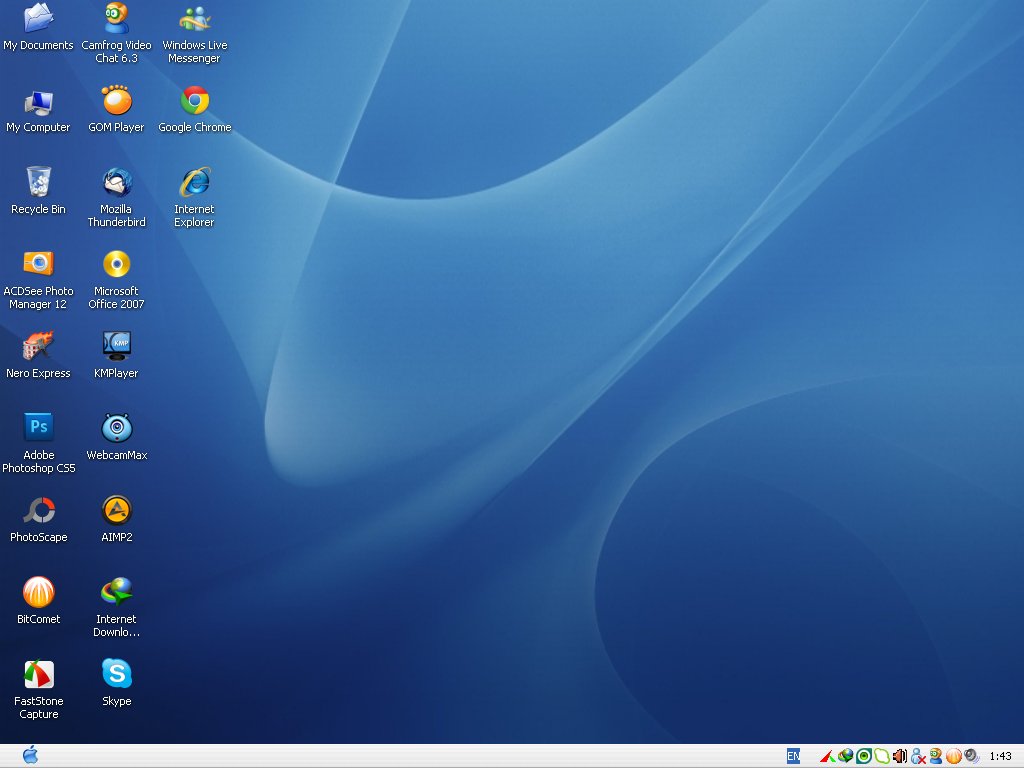Viewport: 1024px width, 768px height.
Task: Launch GOM Player
Action: [x=116, y=100]
